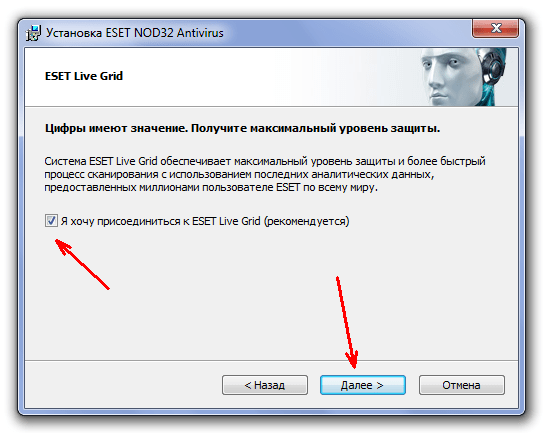Click the 'ESET Live Grid' header title
Screen dimensions: 551x433
pos(84,76)
